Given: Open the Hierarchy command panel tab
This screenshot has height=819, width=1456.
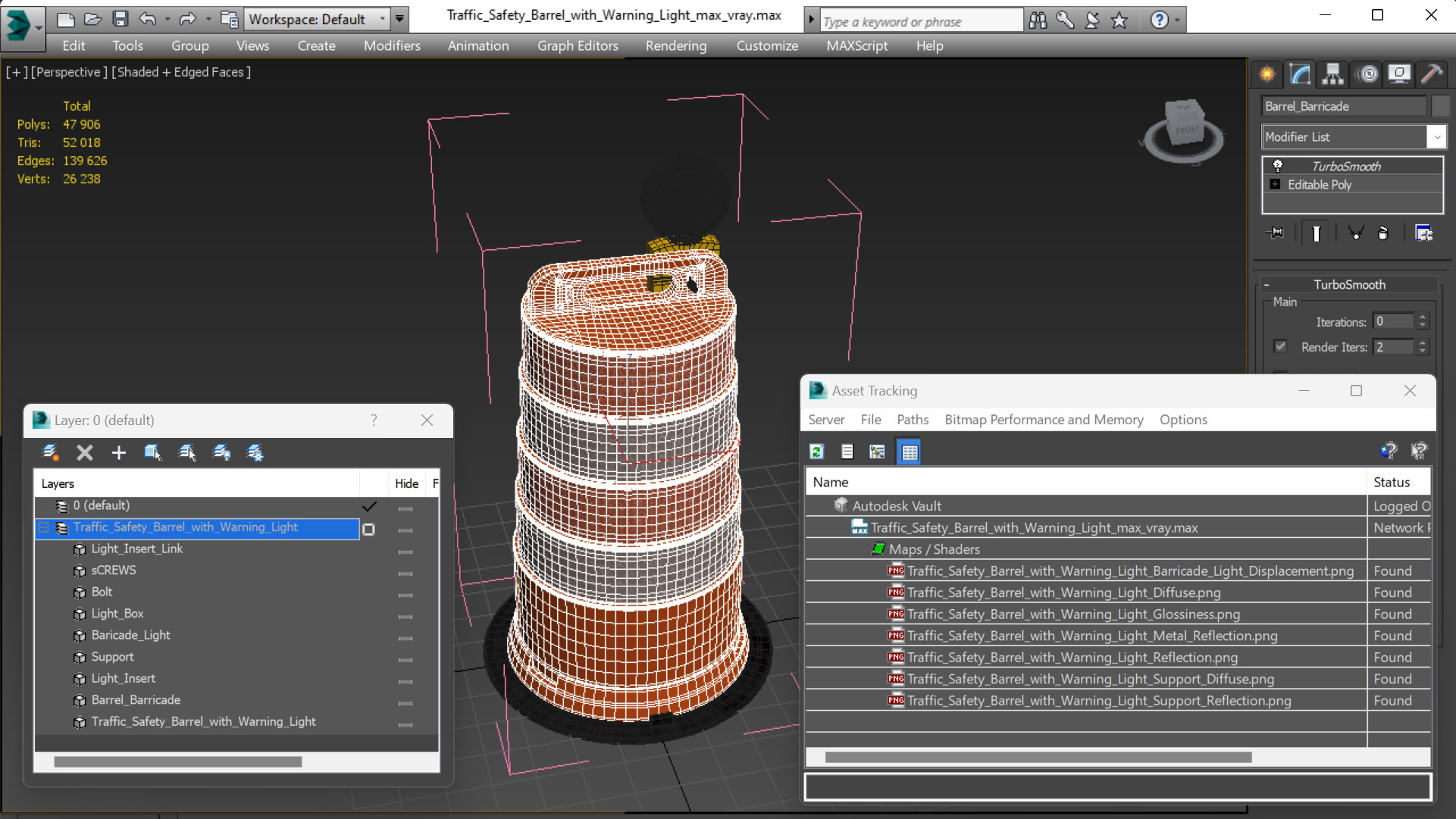Looking at the screenshot, I should coord(1332,73).
